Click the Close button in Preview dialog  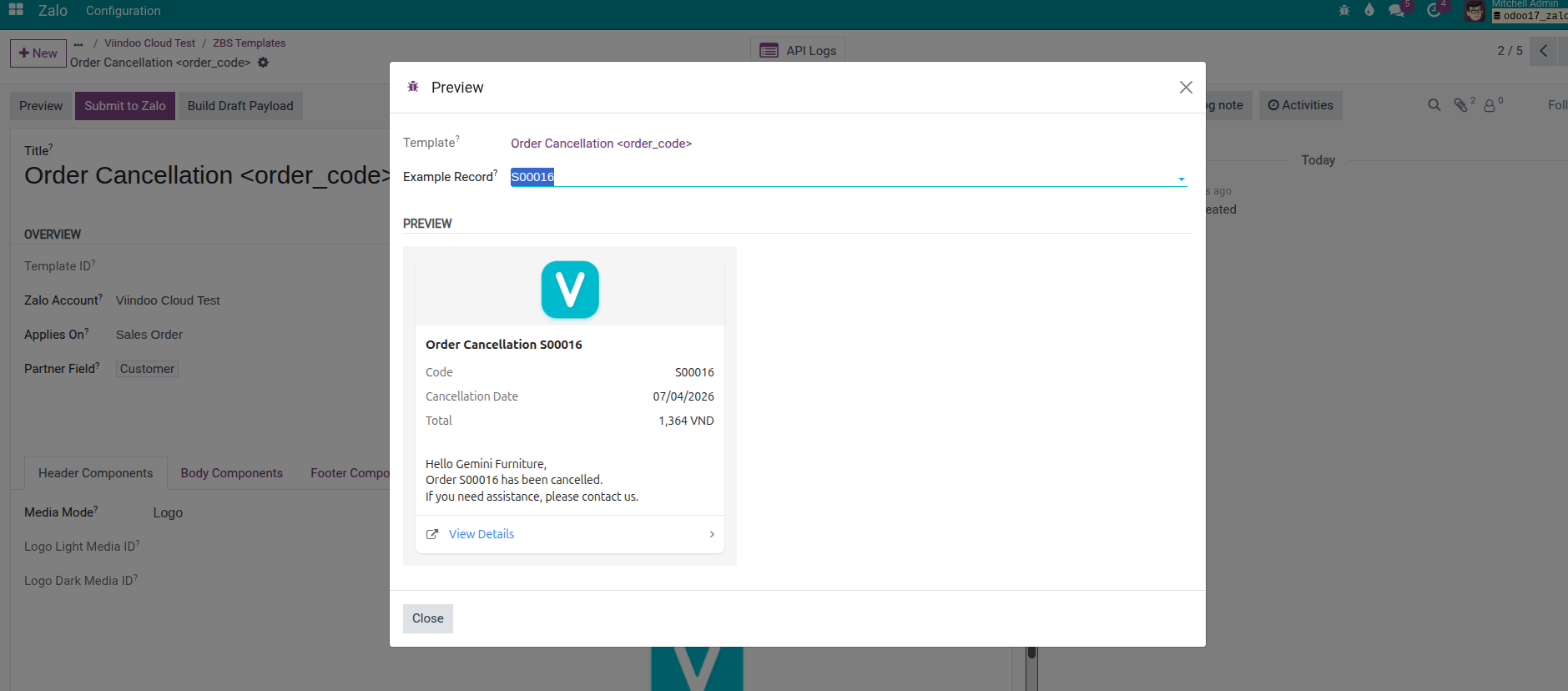point(427,618)
